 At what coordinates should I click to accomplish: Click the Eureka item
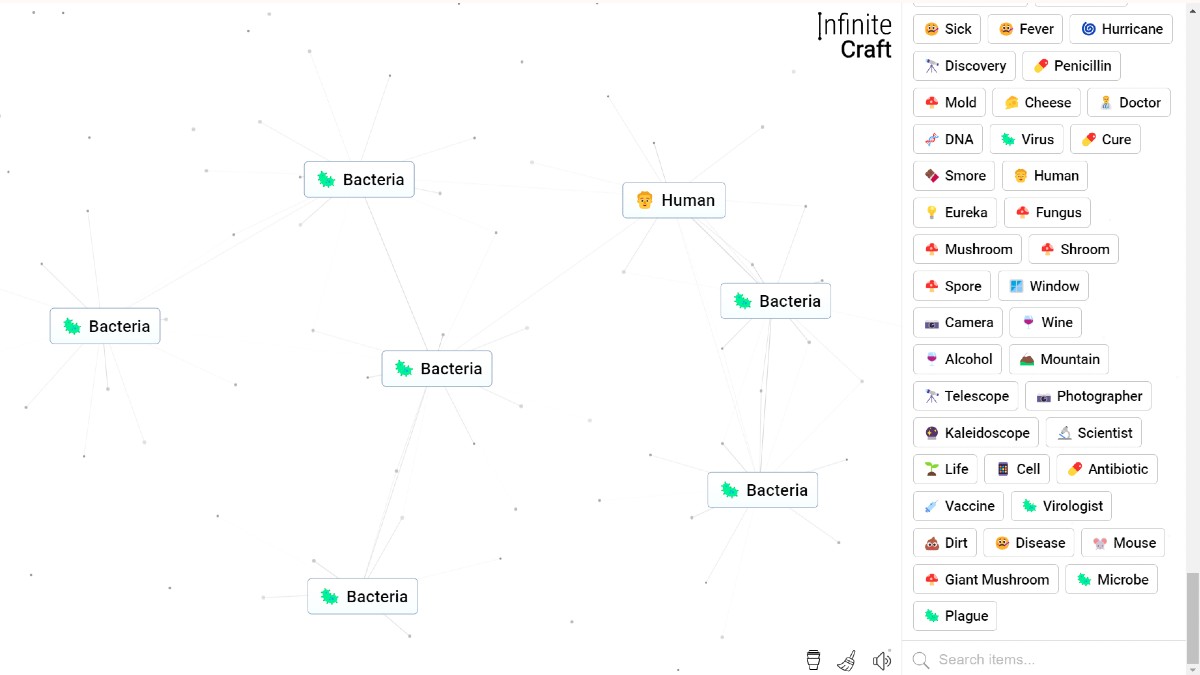tap(954, 212)
